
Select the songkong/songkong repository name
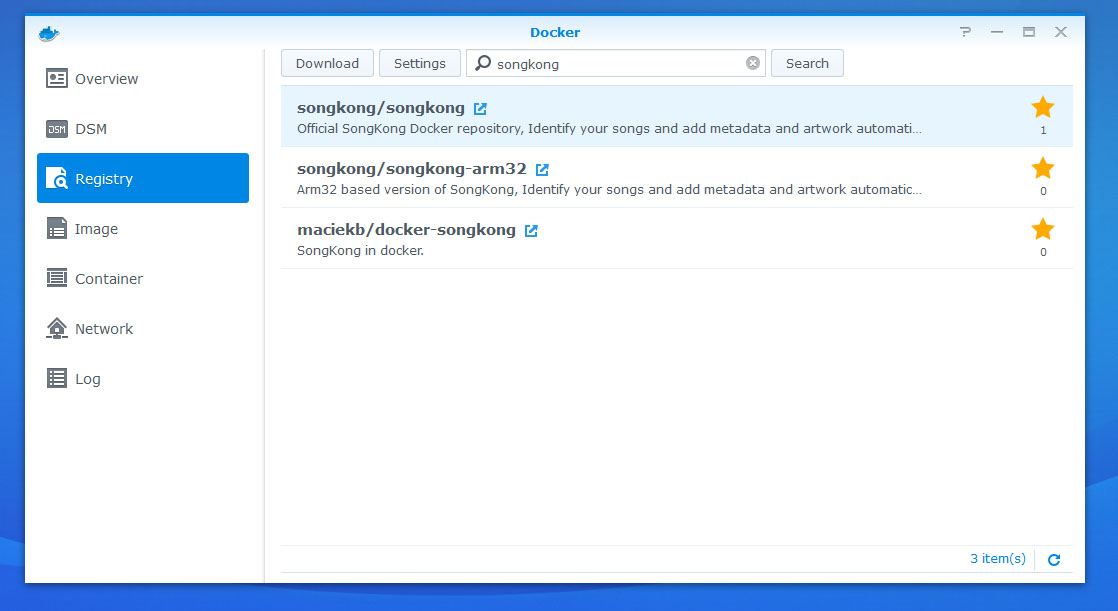coord(381,108)
